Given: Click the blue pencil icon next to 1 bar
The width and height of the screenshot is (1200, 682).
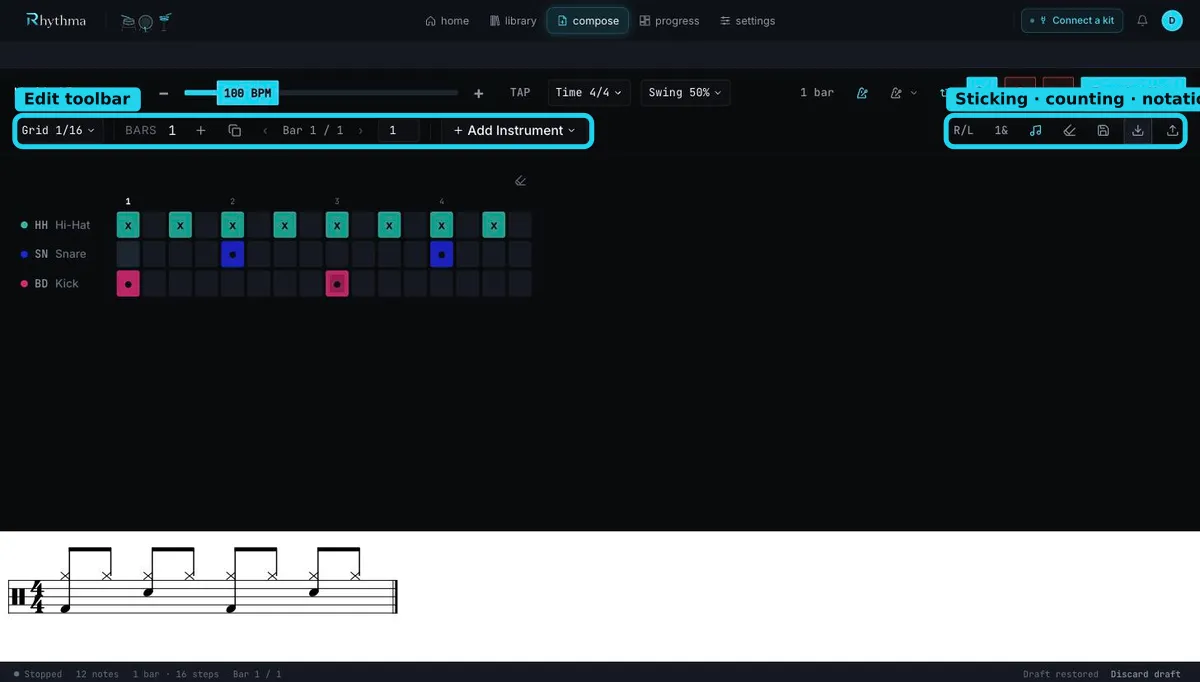Looking at the screenshot, I should pos(862,93).
